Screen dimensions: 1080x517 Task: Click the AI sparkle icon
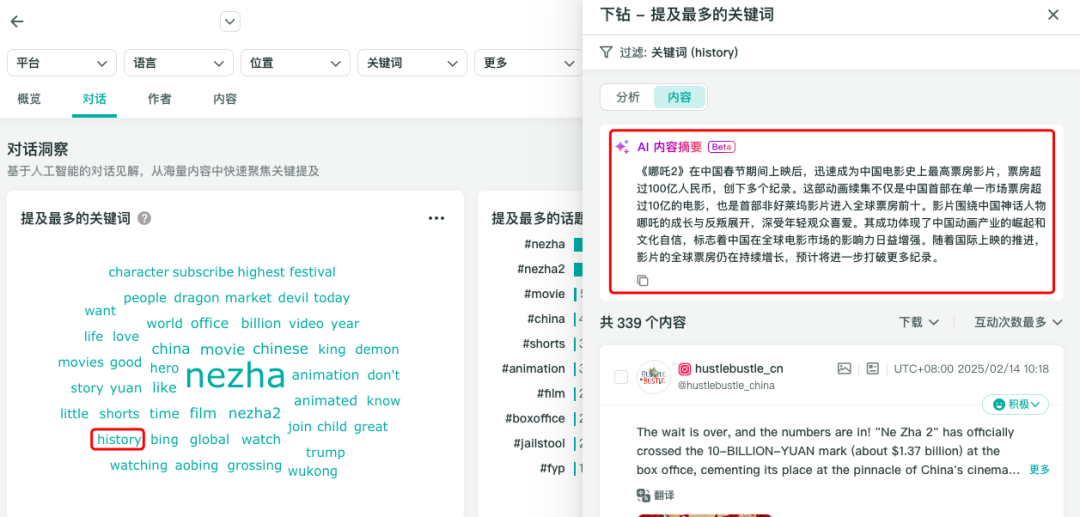[622, 147]
